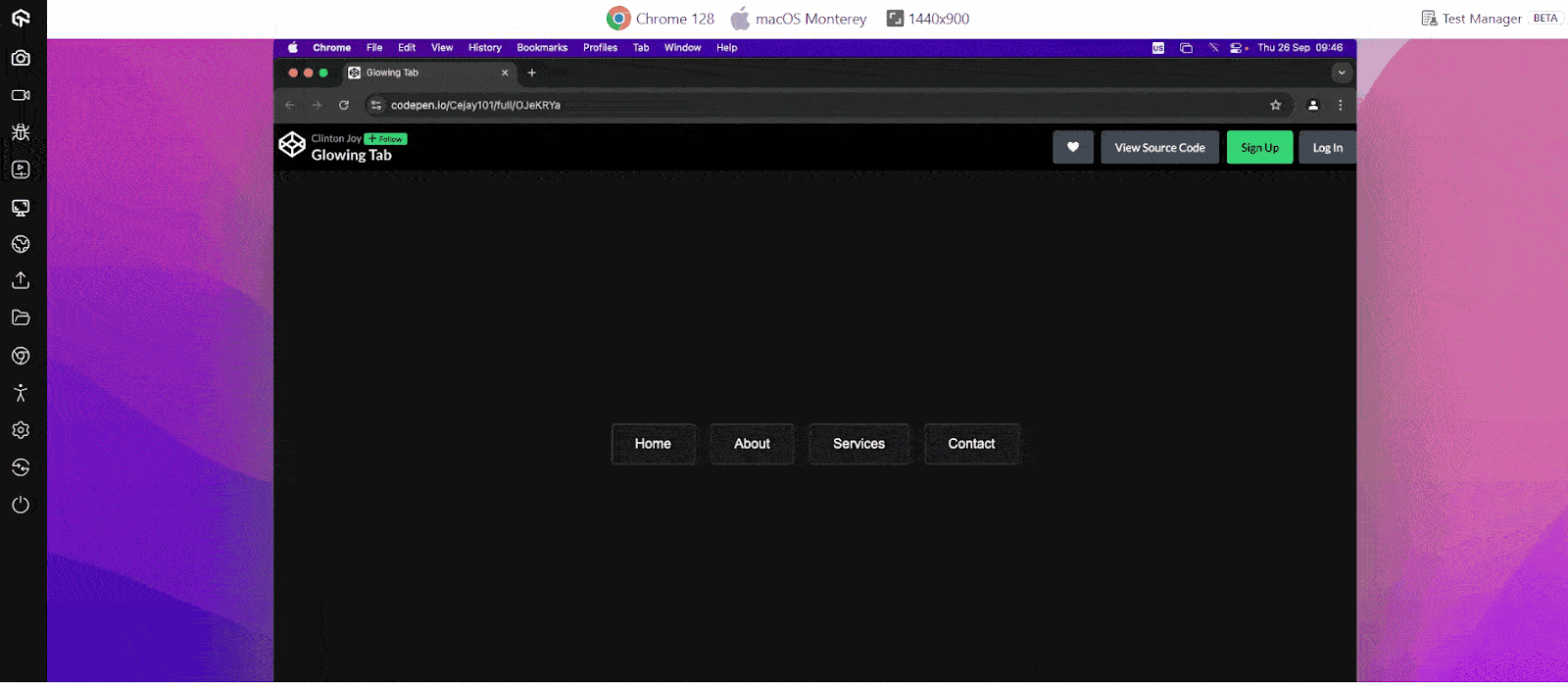Click the upload icon in the sidebar
Screen dimensions: 1568x683
pos(21,281)
